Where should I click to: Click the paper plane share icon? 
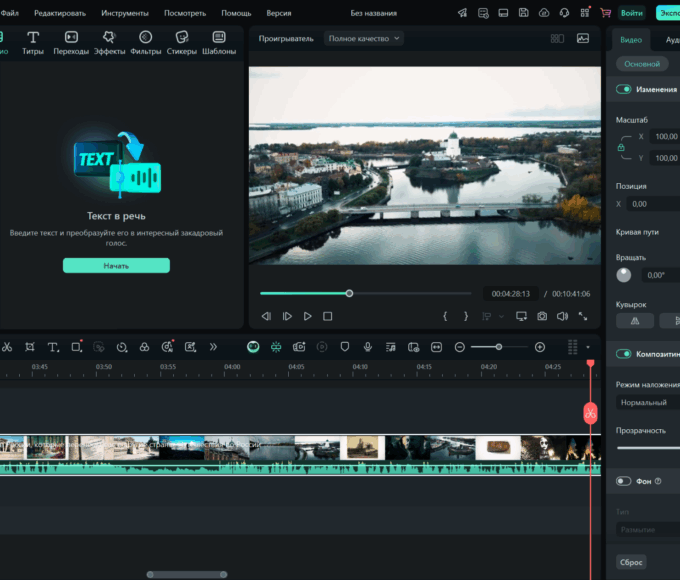(x=462, y=13)
